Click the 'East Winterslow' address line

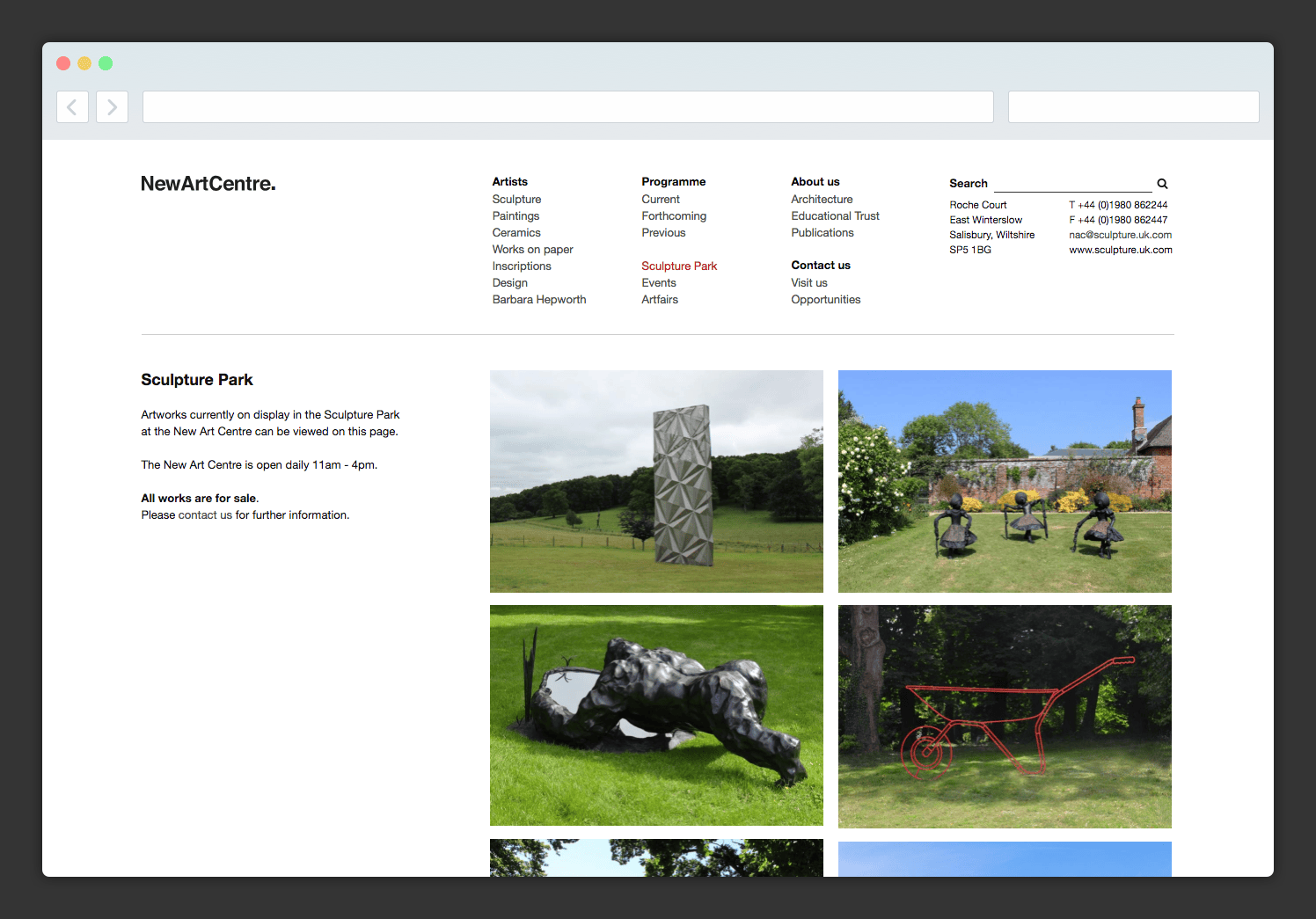(986, 220)
